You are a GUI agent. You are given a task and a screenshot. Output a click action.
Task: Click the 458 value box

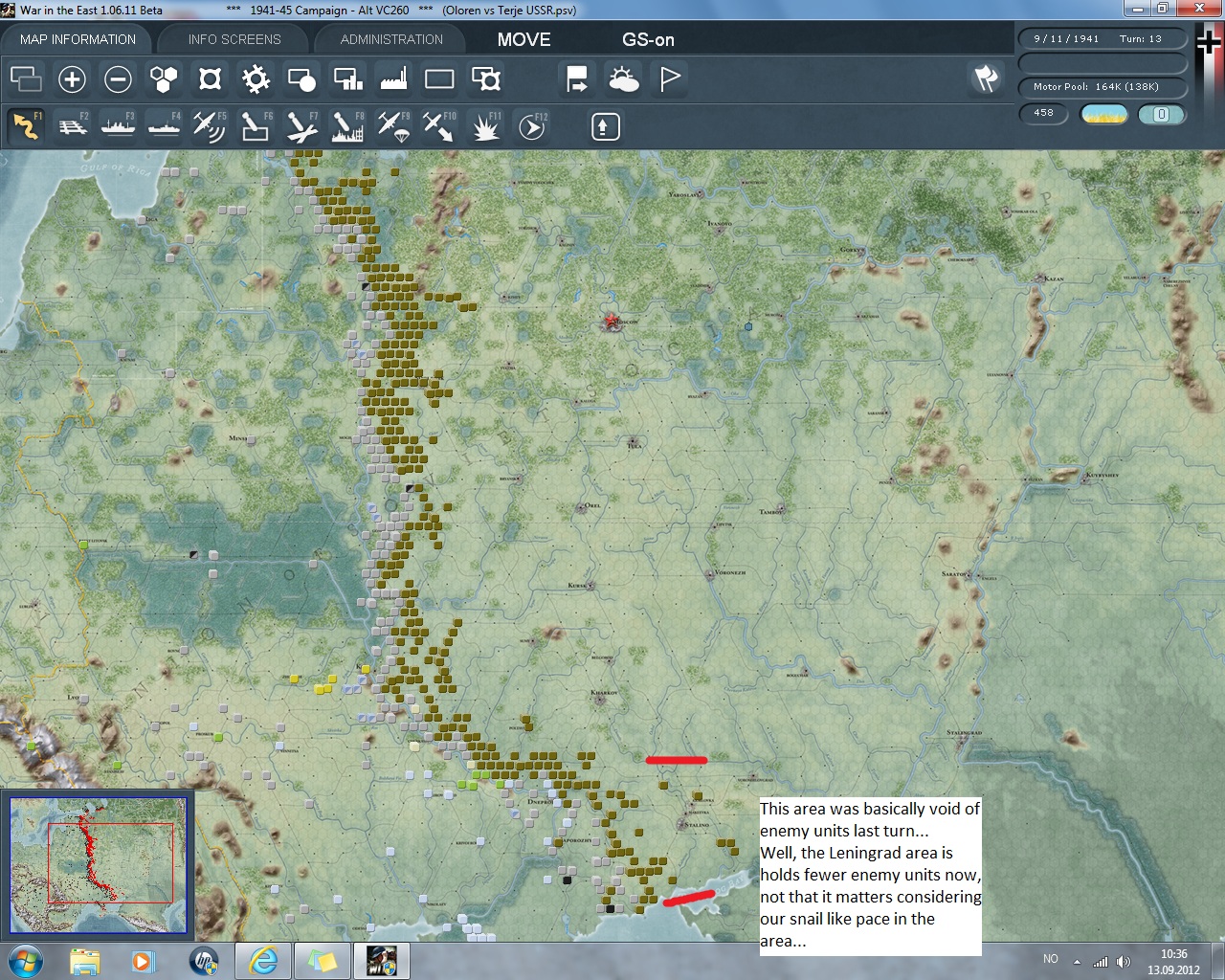pyautogui.click(x=1043, y=113)
